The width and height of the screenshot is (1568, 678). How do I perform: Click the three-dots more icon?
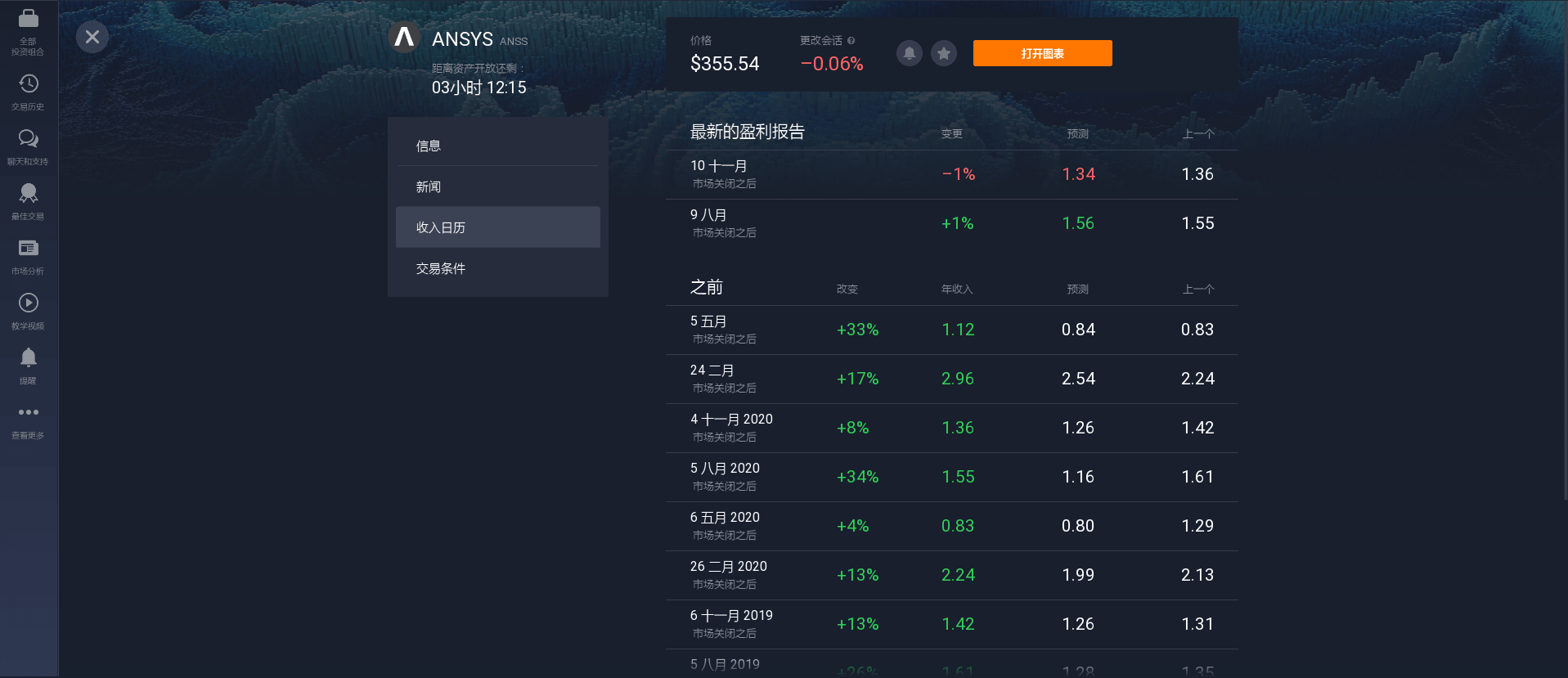[28, 412]
